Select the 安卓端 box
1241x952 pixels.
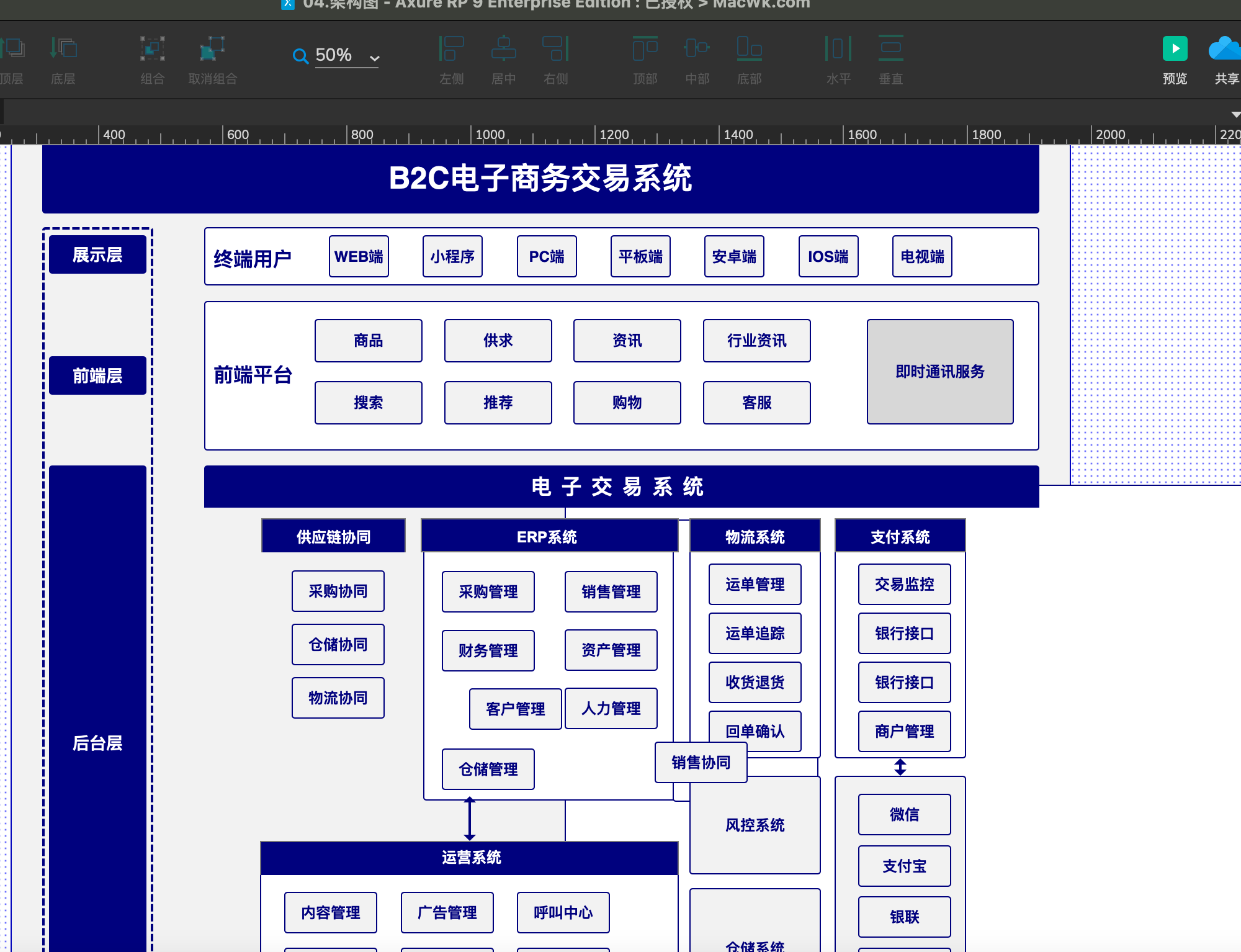point(734,256)
